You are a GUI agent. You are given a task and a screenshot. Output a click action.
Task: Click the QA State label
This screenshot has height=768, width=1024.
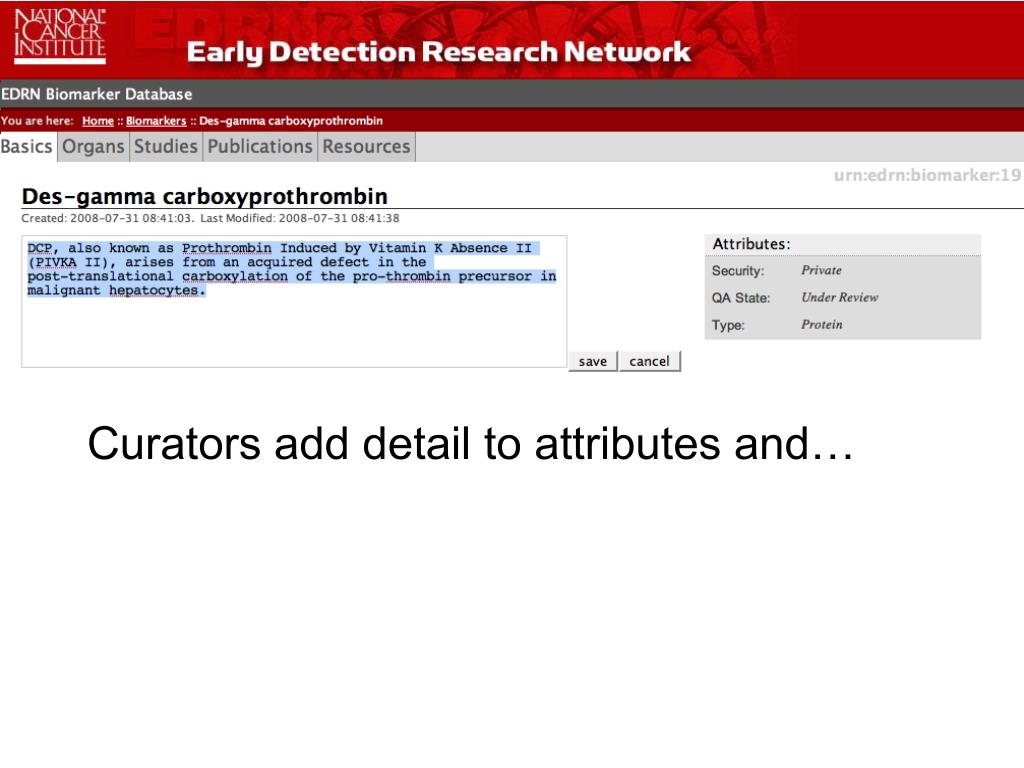(741, 298)
